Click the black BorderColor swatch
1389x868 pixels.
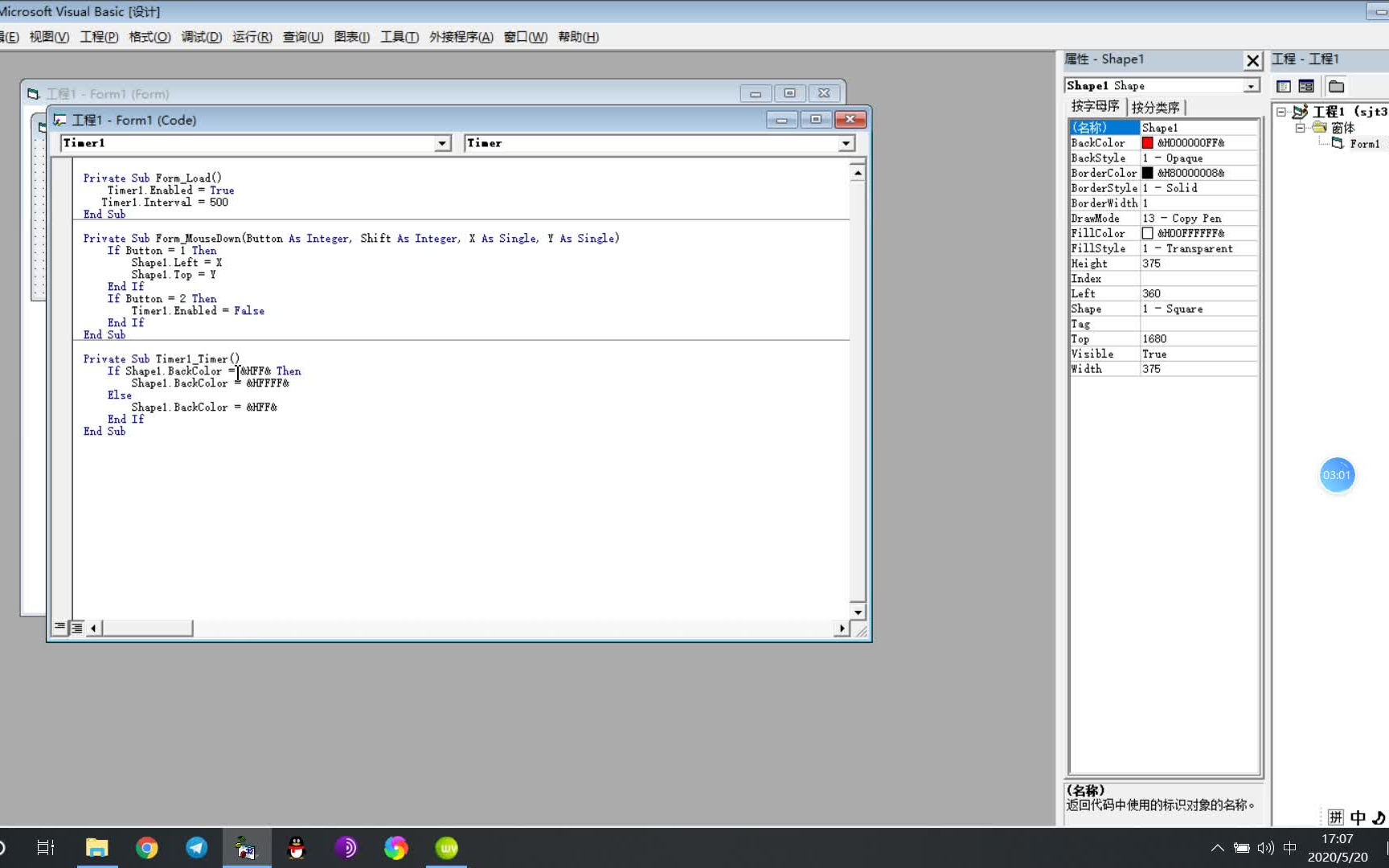click(x=1147, y=173)
